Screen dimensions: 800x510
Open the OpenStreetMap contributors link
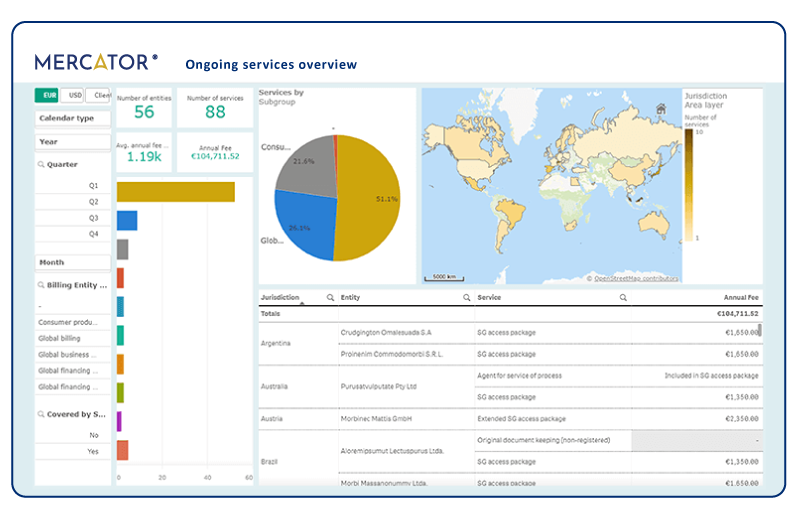click(636, 278)
